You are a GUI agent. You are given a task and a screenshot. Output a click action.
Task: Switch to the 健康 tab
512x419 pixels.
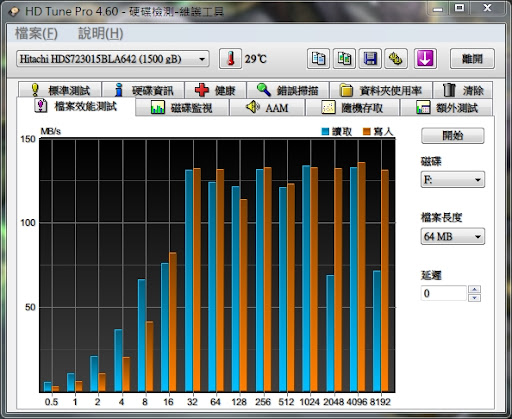(x=215, y=90)
